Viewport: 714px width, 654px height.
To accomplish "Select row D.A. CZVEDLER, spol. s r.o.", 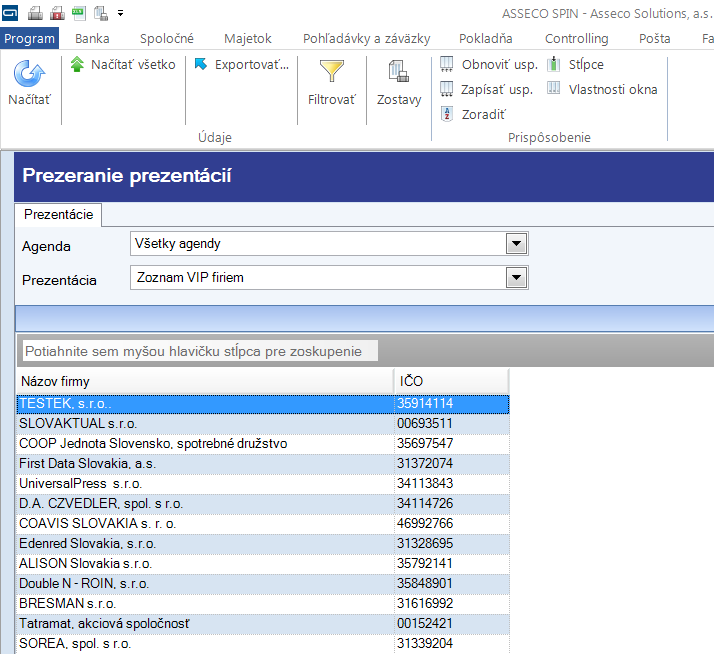I will pos(263,504).
